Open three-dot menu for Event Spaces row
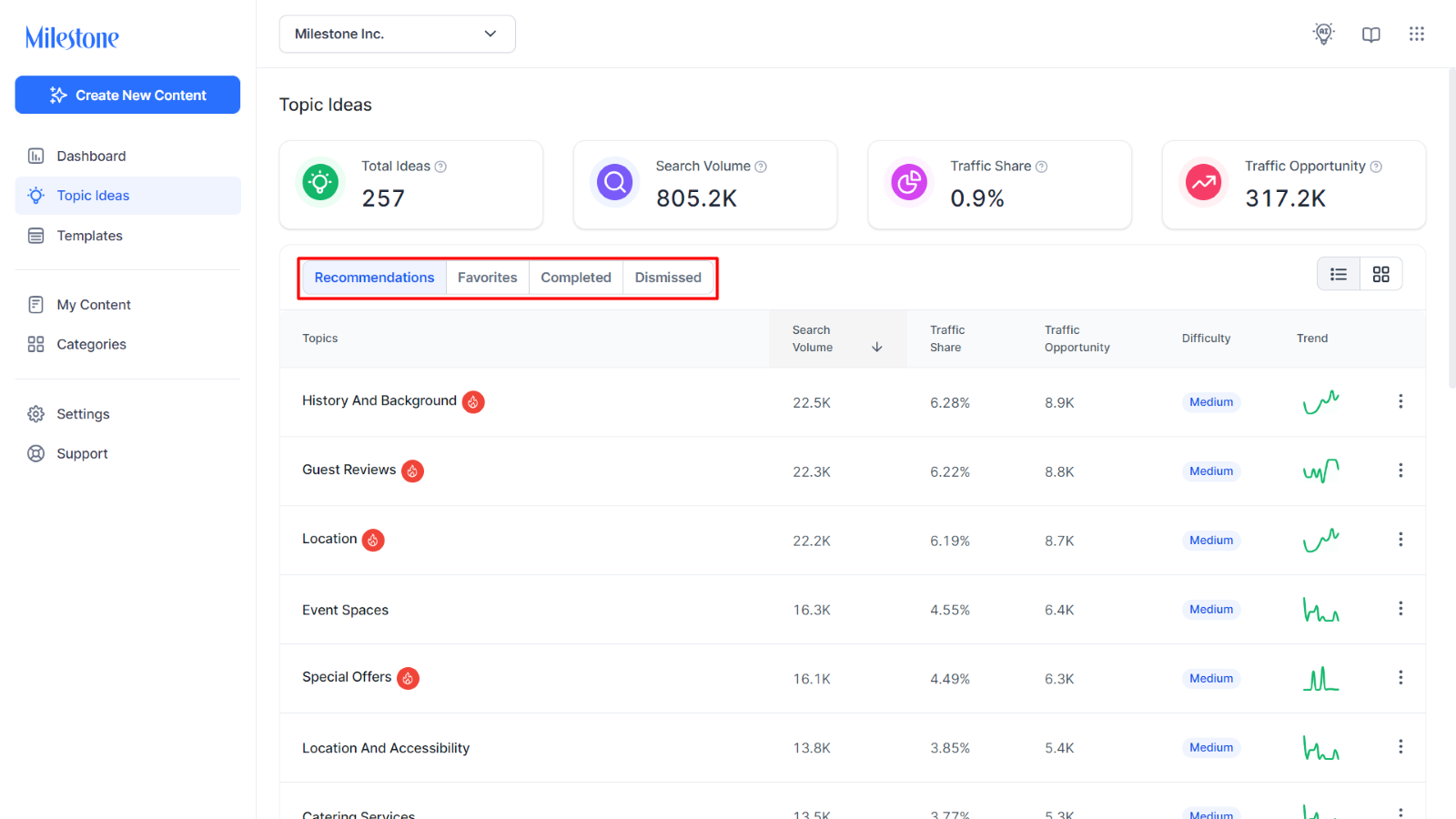The height and width of the screenshot is (819, 1456). click(x=1400, y=609)
